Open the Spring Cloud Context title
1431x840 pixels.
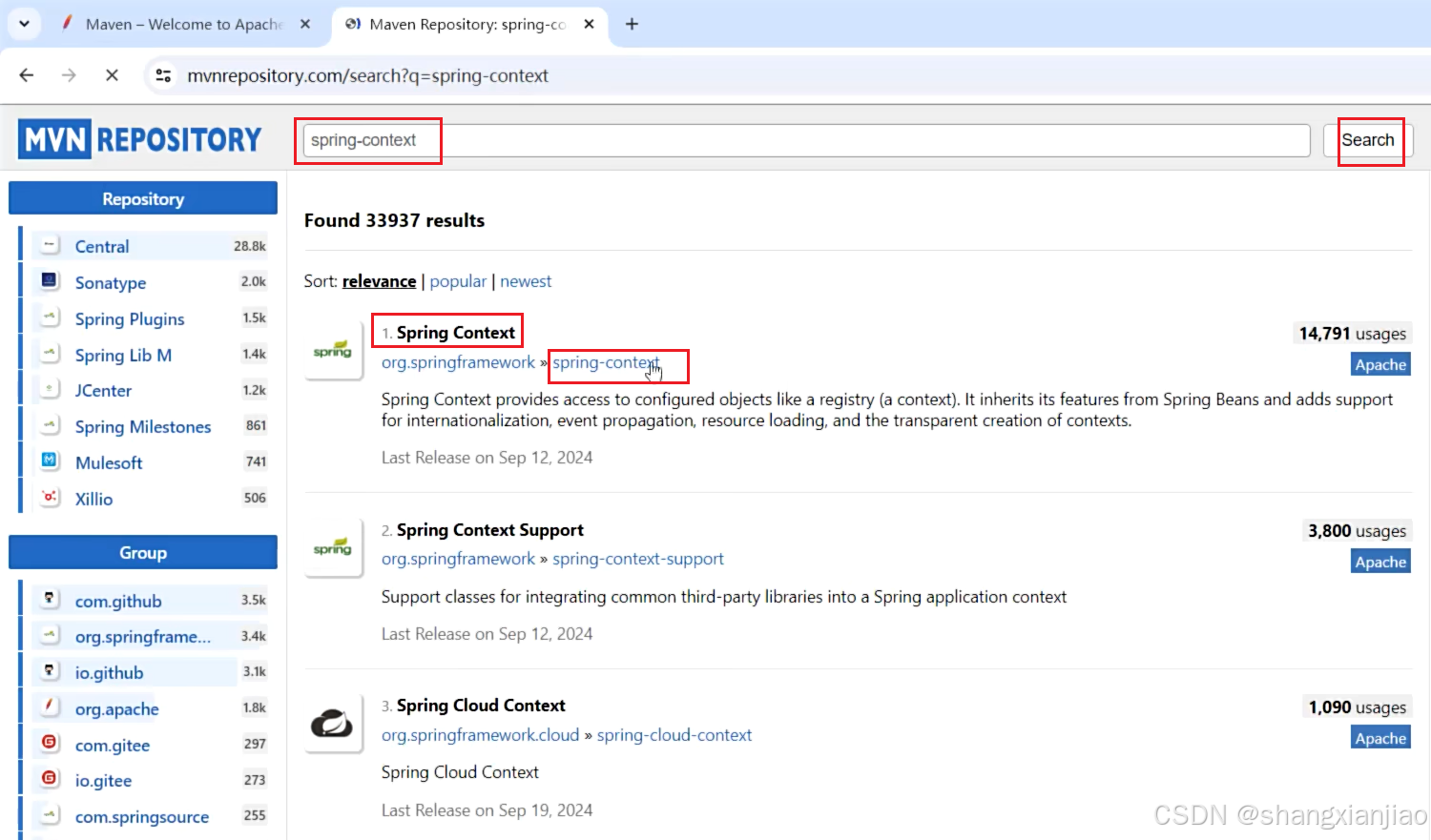pyautogui.click(x=481, y=706)
